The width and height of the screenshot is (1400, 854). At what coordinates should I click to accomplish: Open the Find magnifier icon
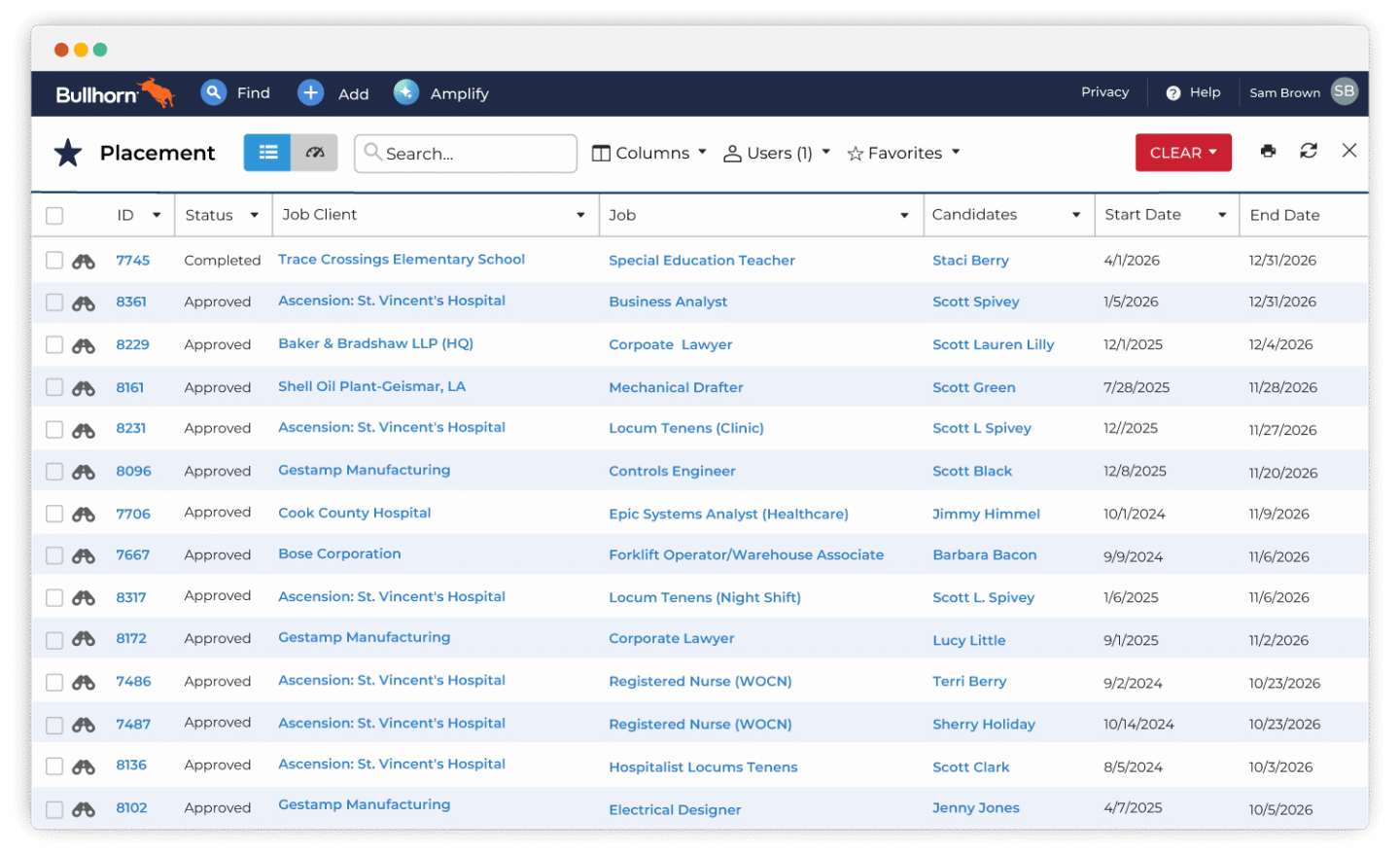[213, 92]
